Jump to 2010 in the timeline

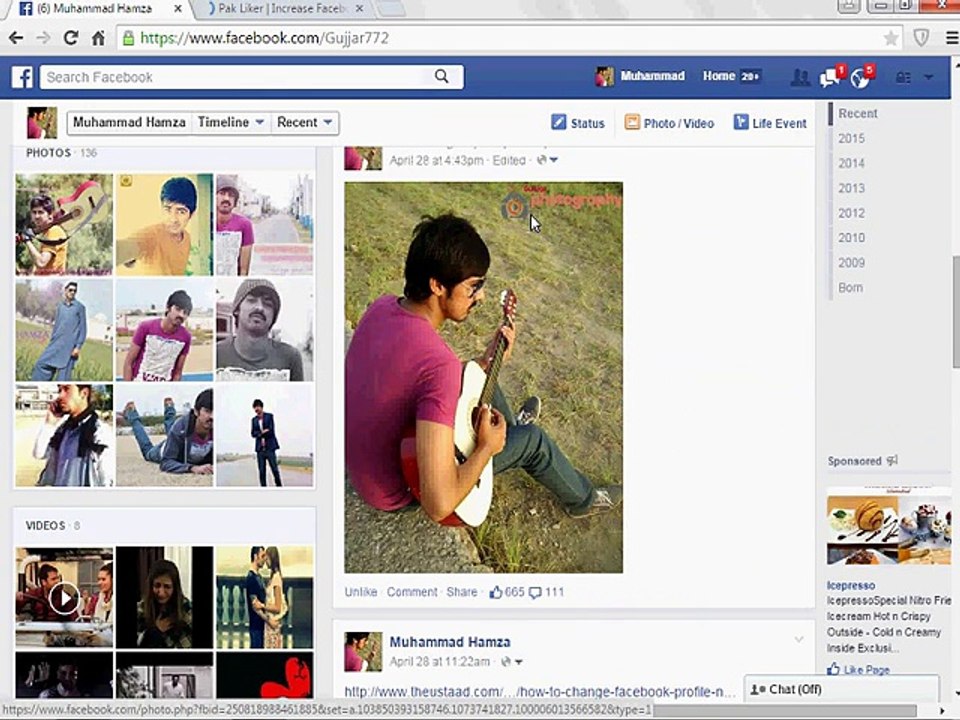pyautogui.click(x=852, y=238)
